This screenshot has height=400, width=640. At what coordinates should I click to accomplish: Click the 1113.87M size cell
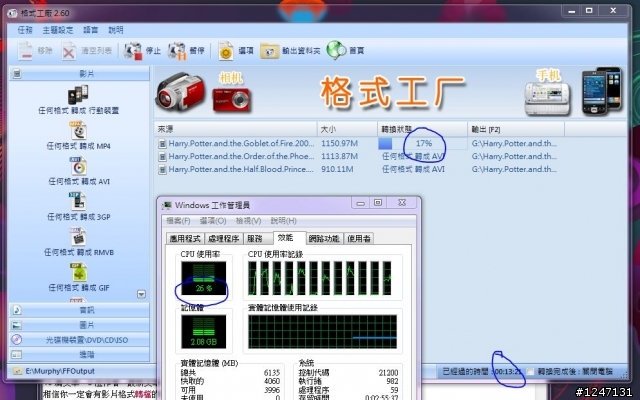(x=340, y=156)
